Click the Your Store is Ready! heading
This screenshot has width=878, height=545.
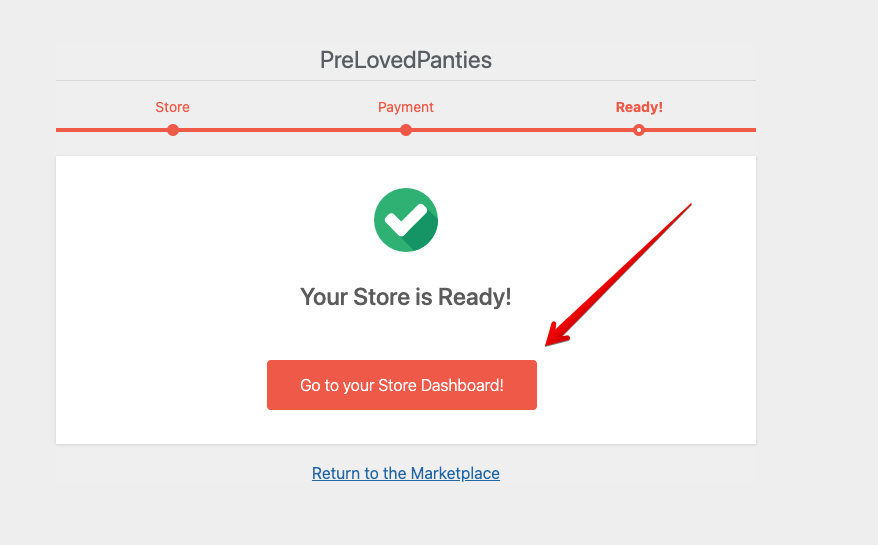click(x=406, y=297)
